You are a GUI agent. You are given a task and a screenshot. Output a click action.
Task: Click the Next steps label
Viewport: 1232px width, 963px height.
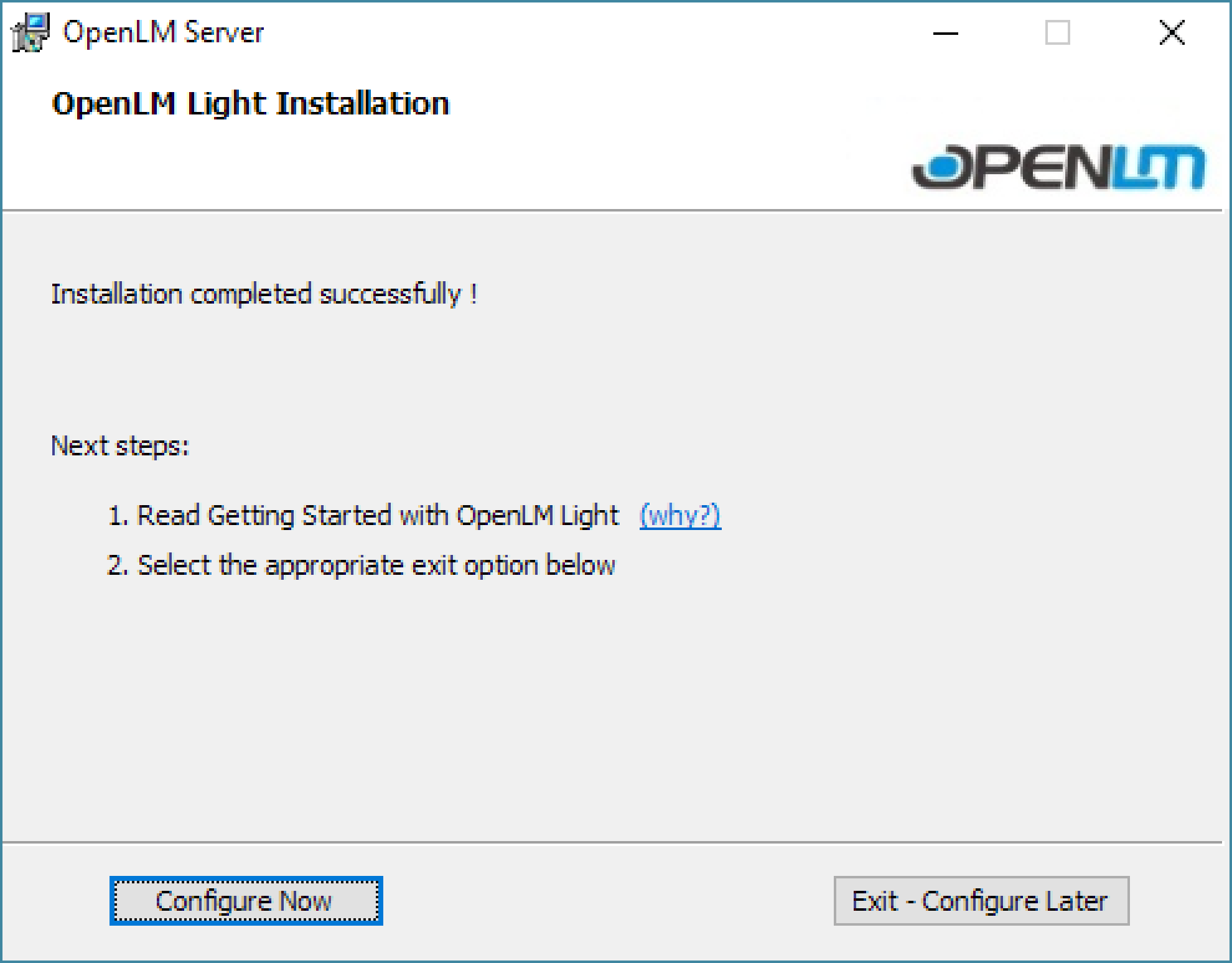119,446
